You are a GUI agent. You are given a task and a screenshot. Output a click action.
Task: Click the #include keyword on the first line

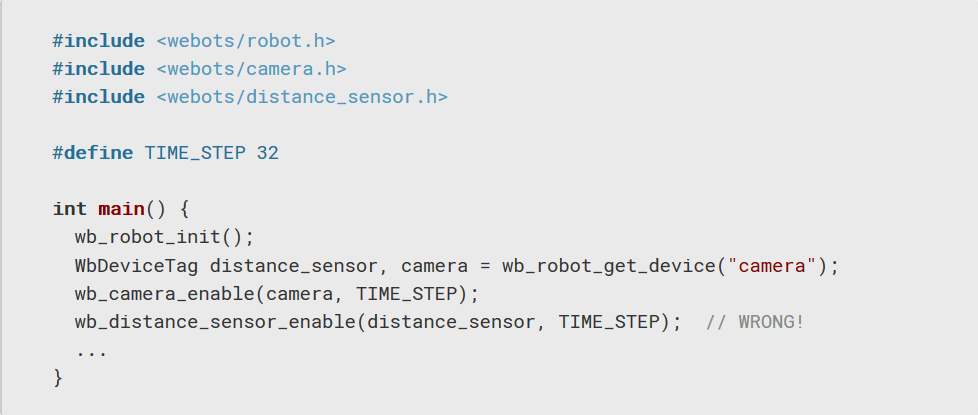98,41
